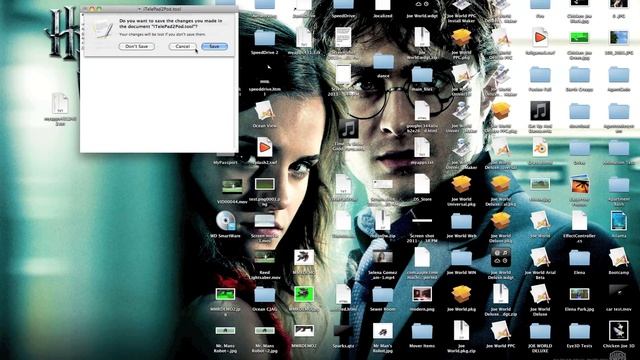Select the Elena folder
The width and height of the screenshot is (640, 360).
pyautogui.click(x=579, y=258)
